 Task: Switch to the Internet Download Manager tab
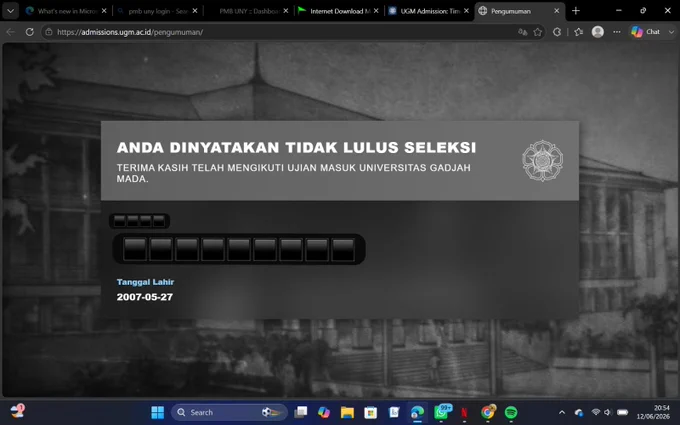[339, 11]
